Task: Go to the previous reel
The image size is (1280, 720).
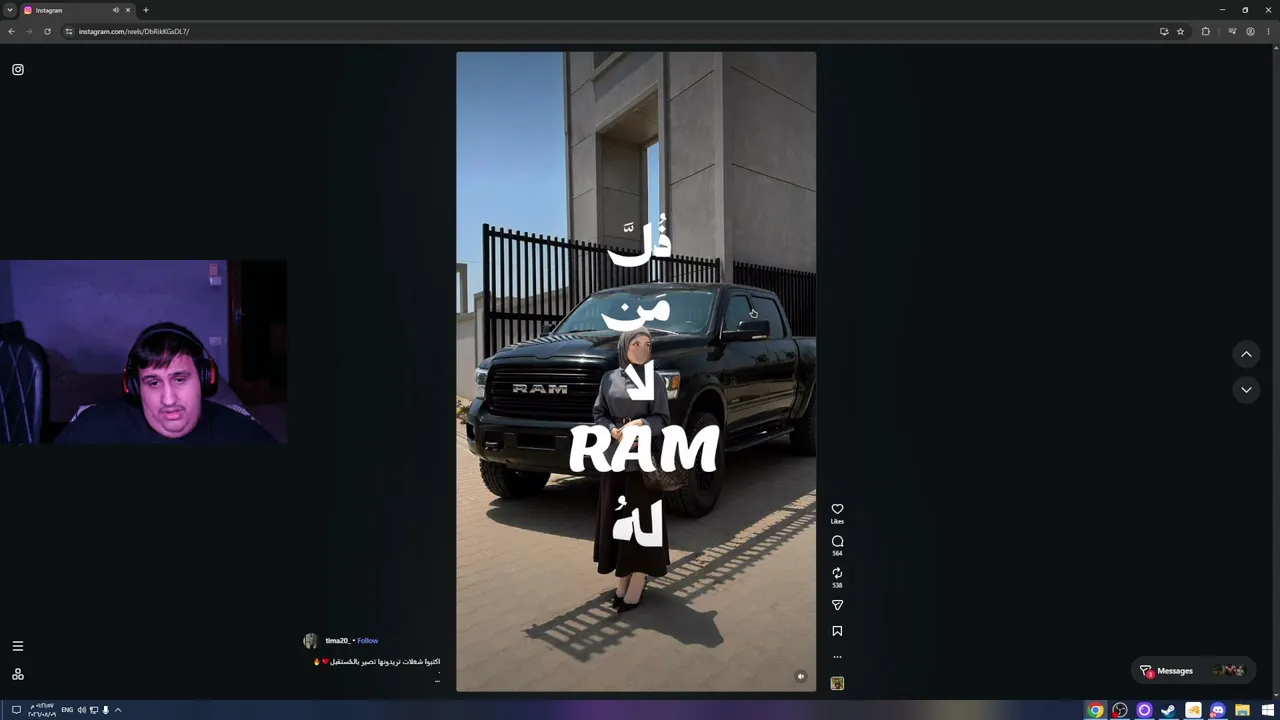Action: tap(1246, 354)
